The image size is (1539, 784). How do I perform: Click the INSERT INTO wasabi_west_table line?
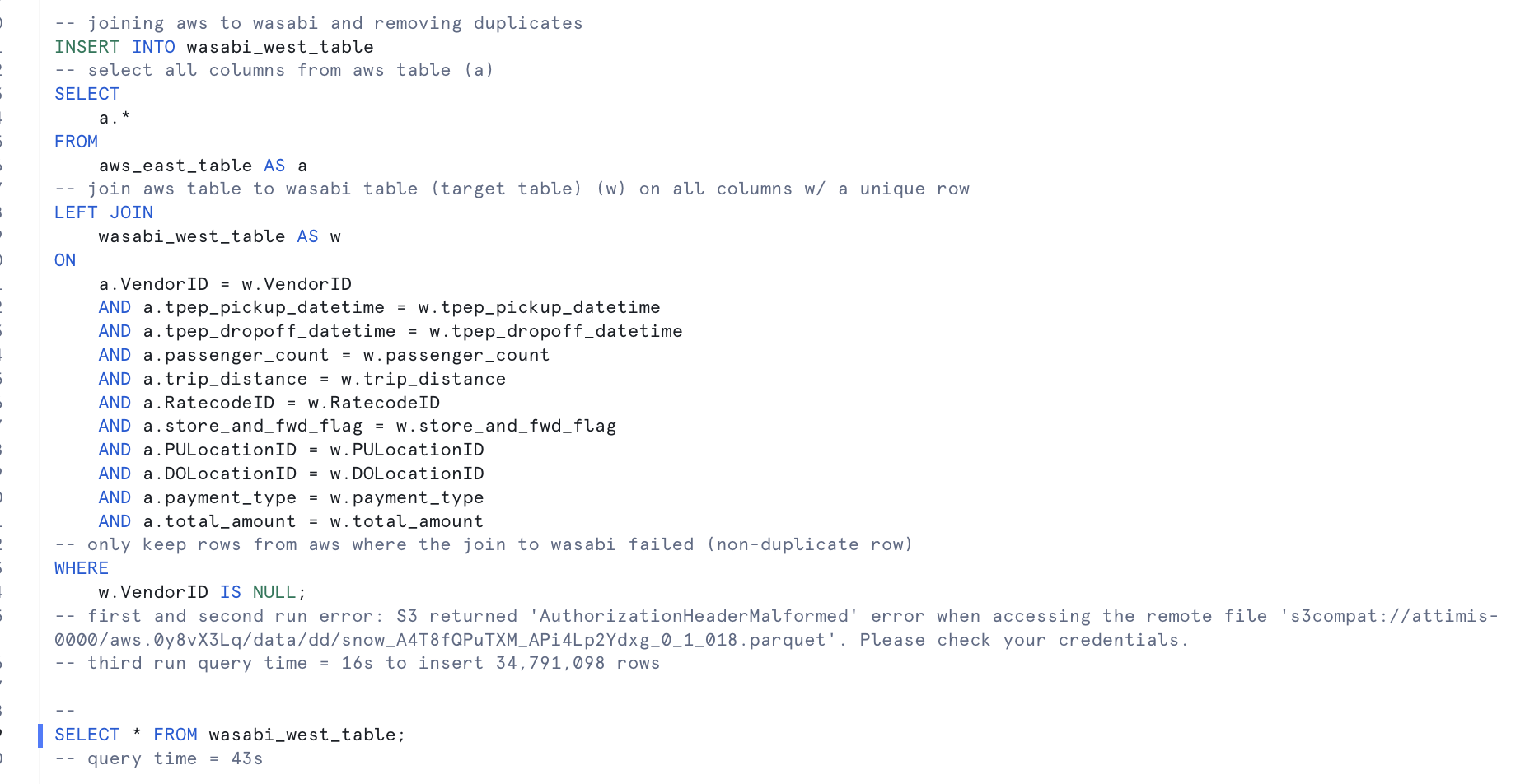213,47
